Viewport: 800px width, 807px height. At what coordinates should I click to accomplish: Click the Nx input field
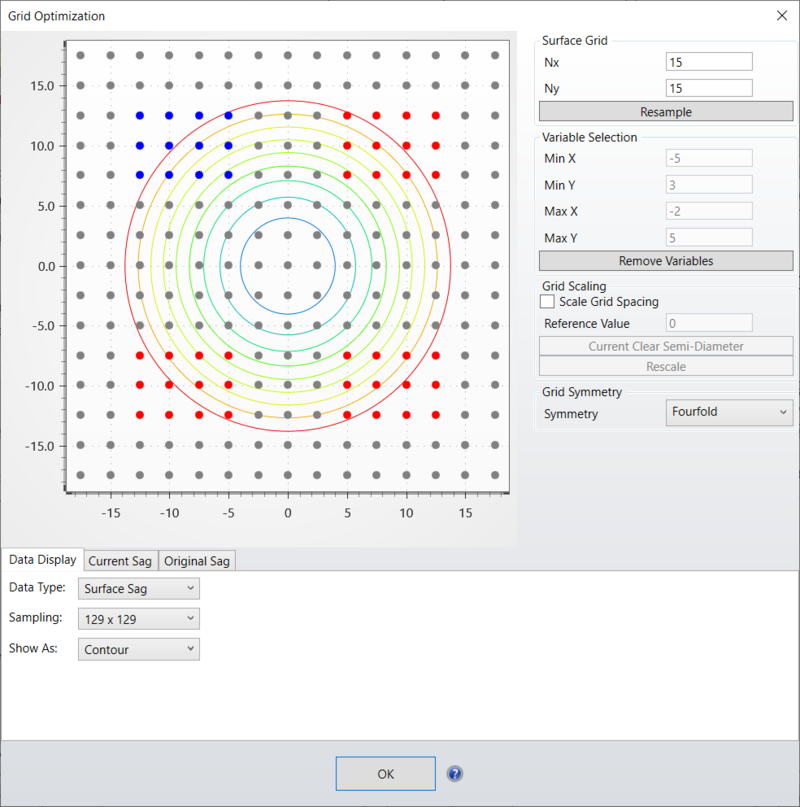(x=708, y=62)
